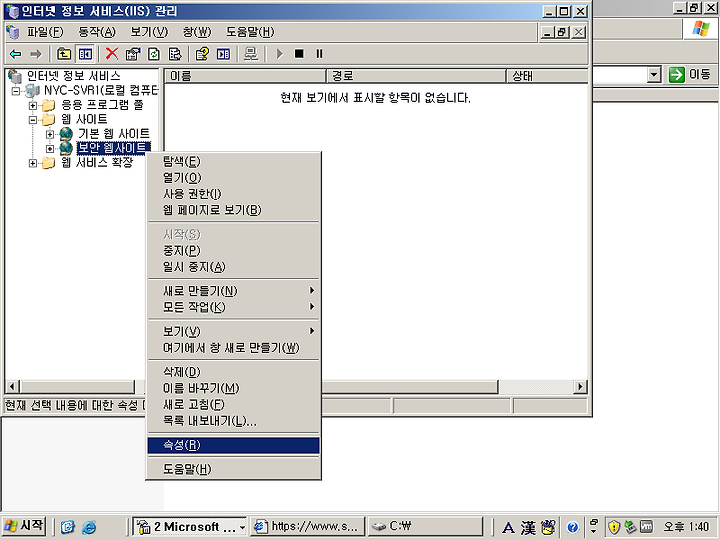Click the 시작 Start button
Image resolution: width=720 pixels, height=540 pixels.
click(24, 526)
